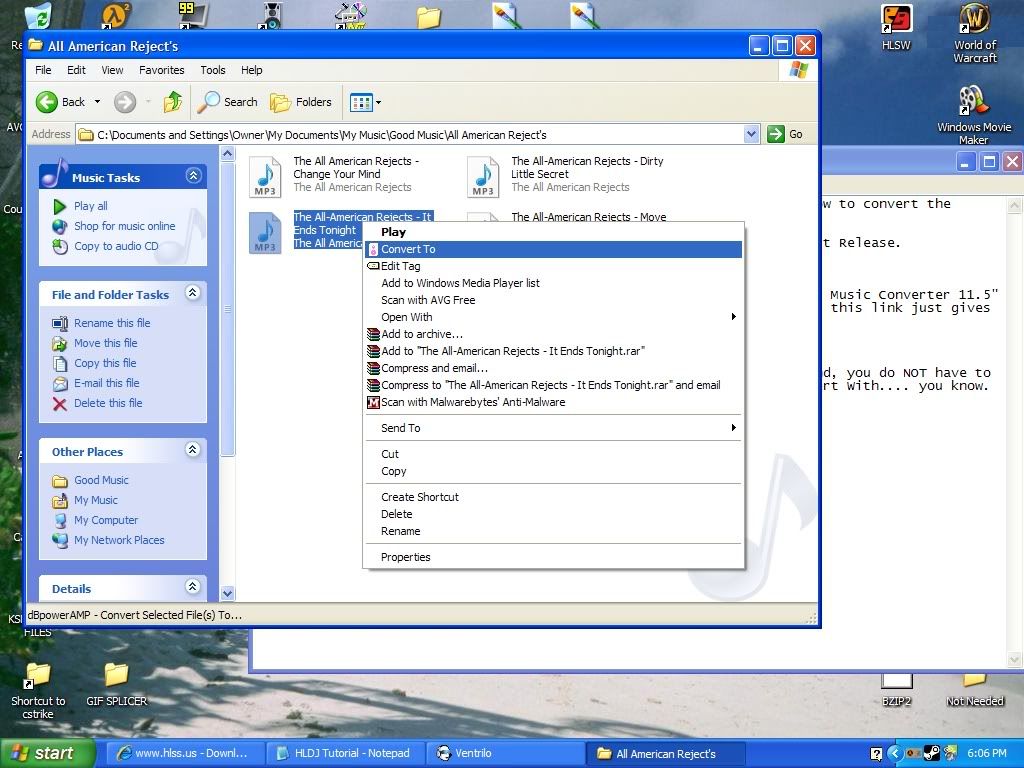Expand the Open With submenu
Screen dimensions: 1024x768
[407, 317]
